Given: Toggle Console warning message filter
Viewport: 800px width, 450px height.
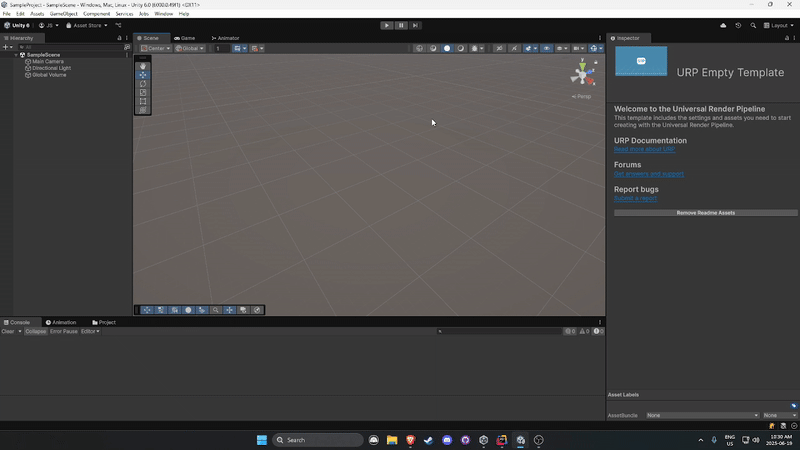Looking at the screenshot, I should pyautogui.click(x=584, y=332).
